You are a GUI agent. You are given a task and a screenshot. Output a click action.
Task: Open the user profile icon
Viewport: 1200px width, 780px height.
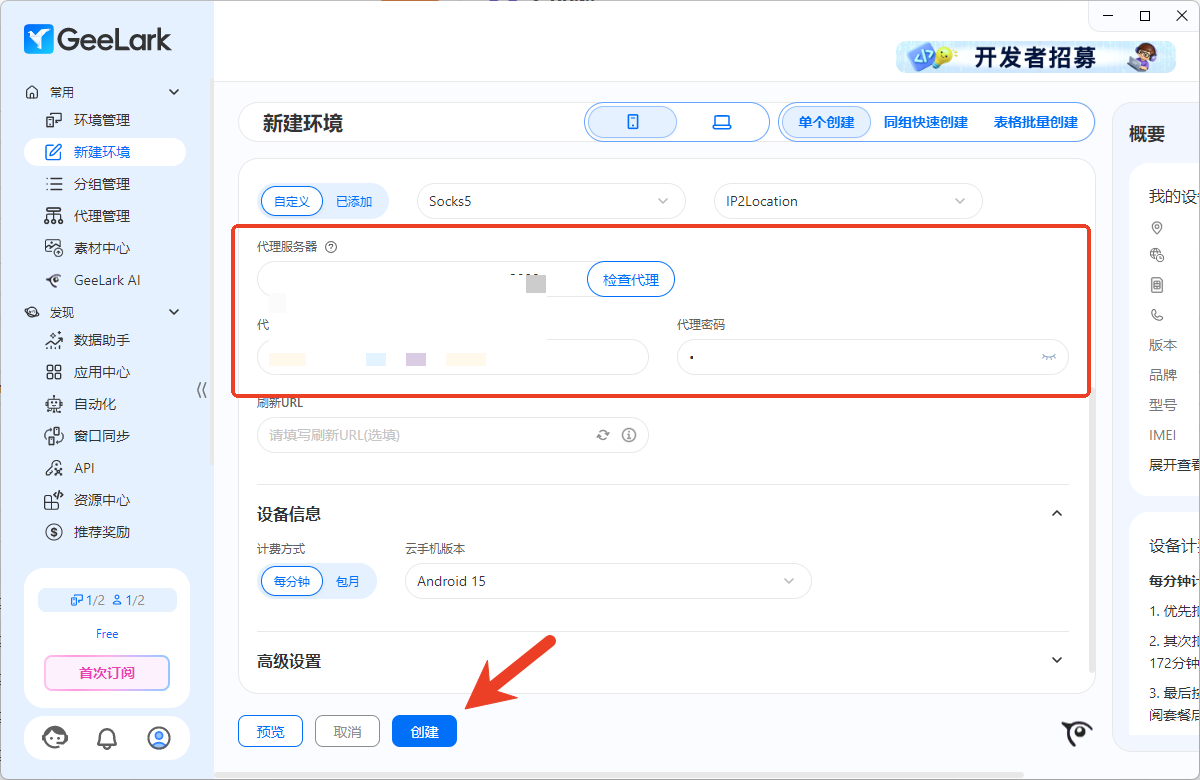159,738
